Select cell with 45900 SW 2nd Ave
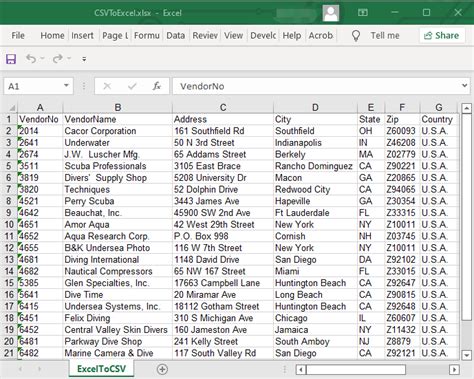 click(223, 213)
